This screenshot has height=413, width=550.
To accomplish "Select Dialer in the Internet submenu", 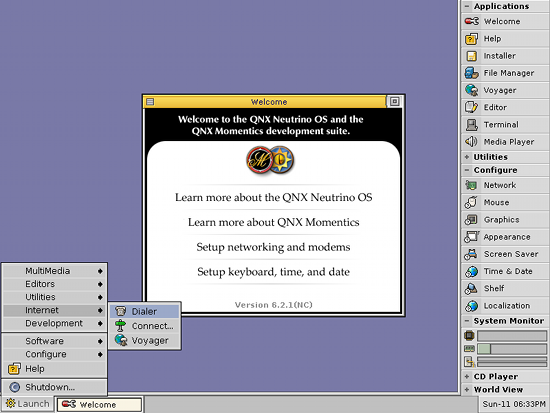I will click(x=145, y=311).
